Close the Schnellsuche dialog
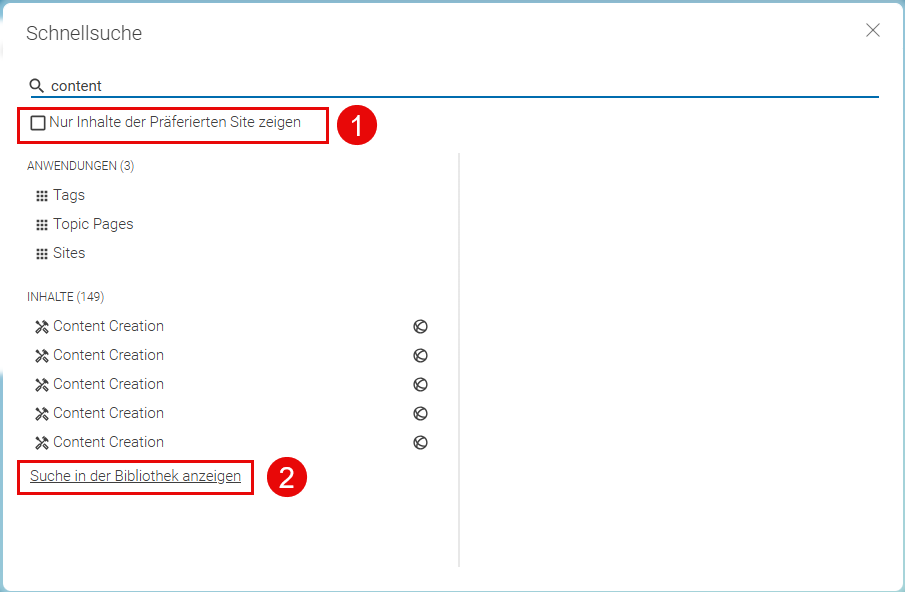The image size is (905, 592). pyautogui.click(x=873, y=30)
